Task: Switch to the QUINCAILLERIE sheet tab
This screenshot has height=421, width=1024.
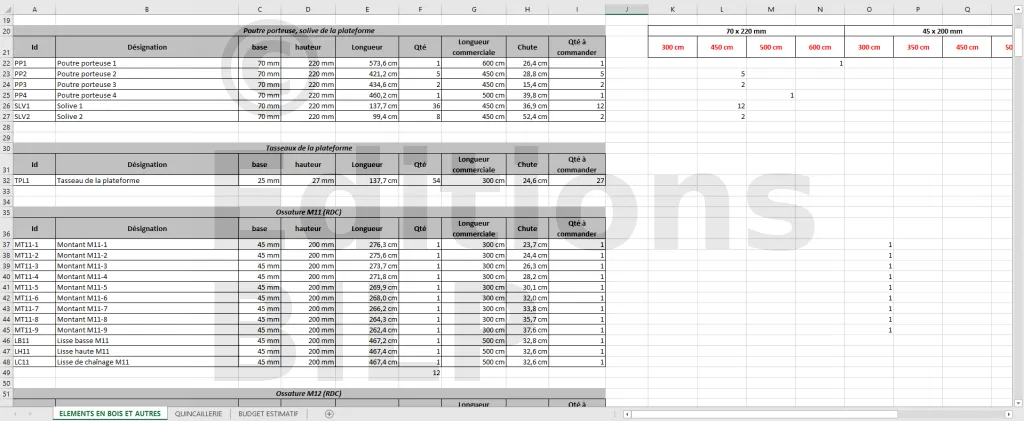Action: click(x=198, y=413)
